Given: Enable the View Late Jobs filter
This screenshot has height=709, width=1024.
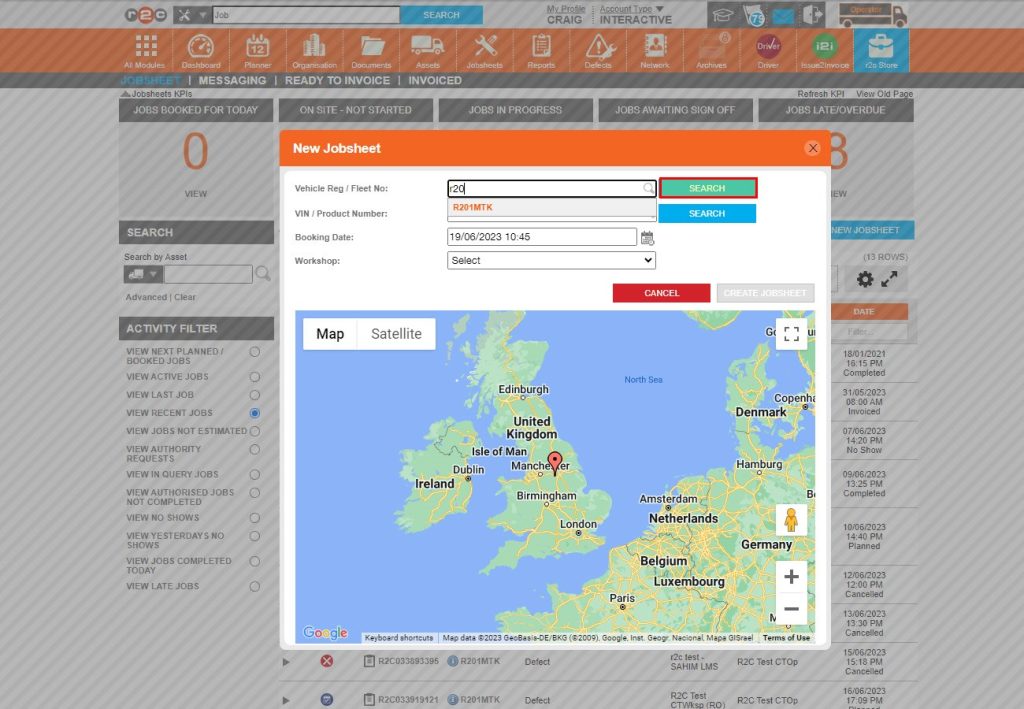Looking at the screenshot, I should click(x=257, y=587).
